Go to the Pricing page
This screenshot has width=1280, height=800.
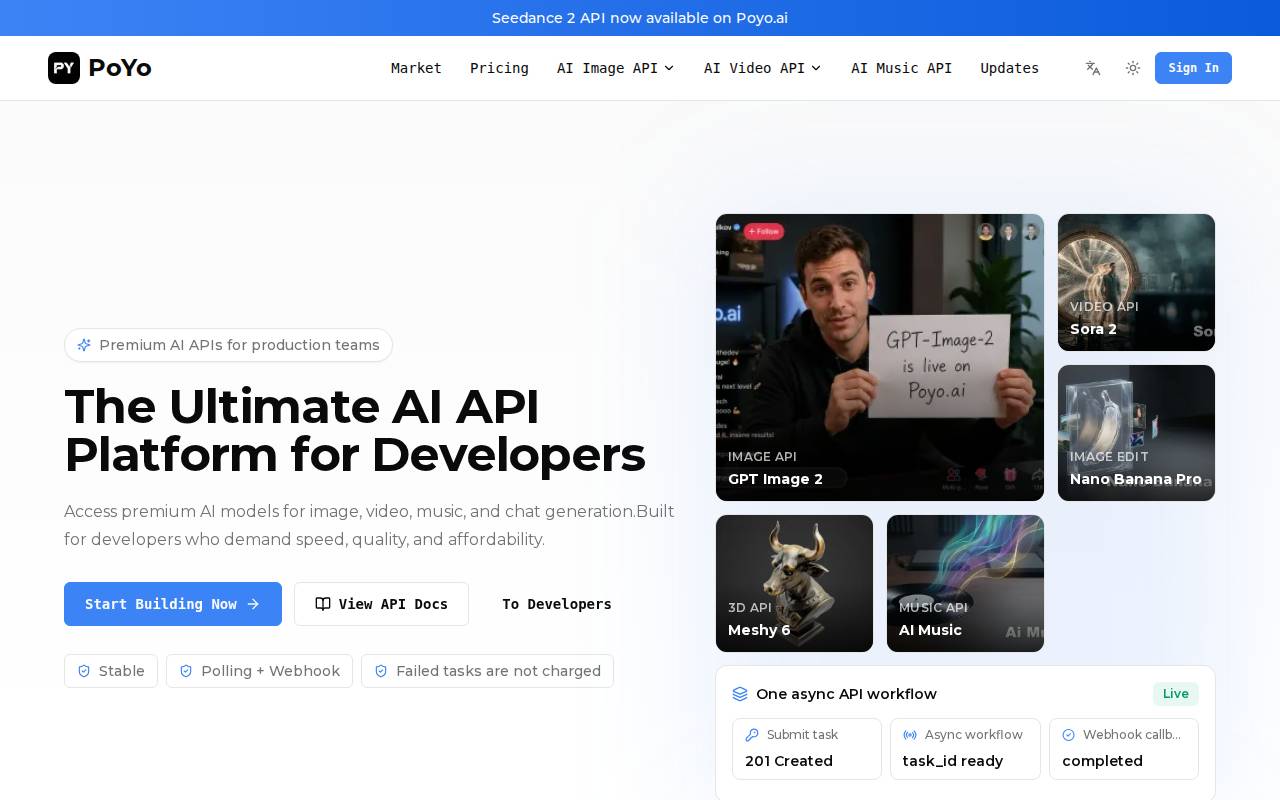(499, 68)
